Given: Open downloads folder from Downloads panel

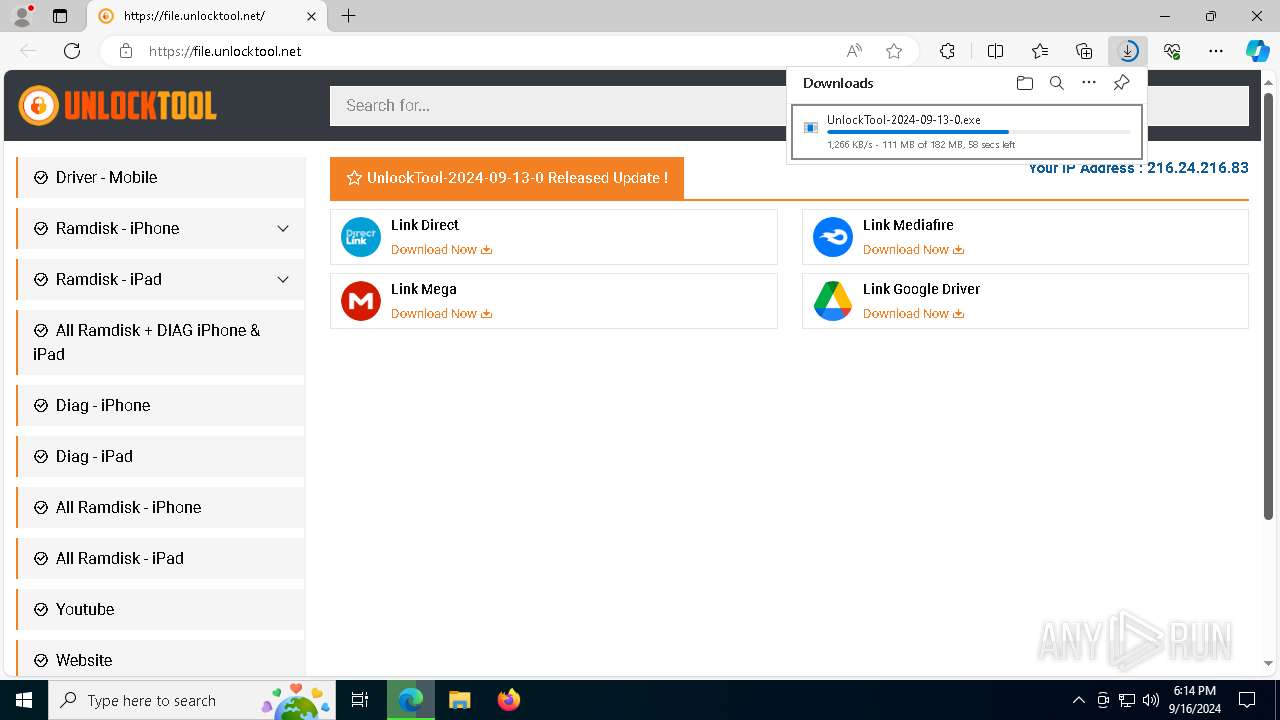Looking at the screenshot, I should tap(1024, 83).
